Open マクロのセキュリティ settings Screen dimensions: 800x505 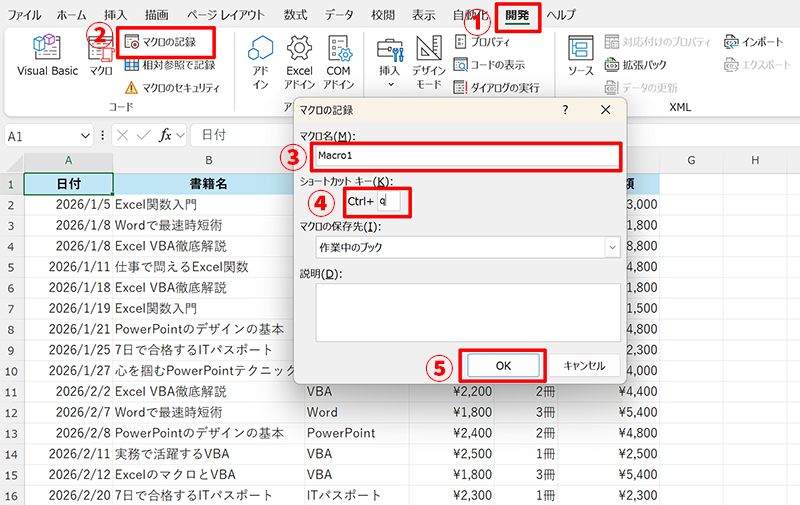click(170, 88)
